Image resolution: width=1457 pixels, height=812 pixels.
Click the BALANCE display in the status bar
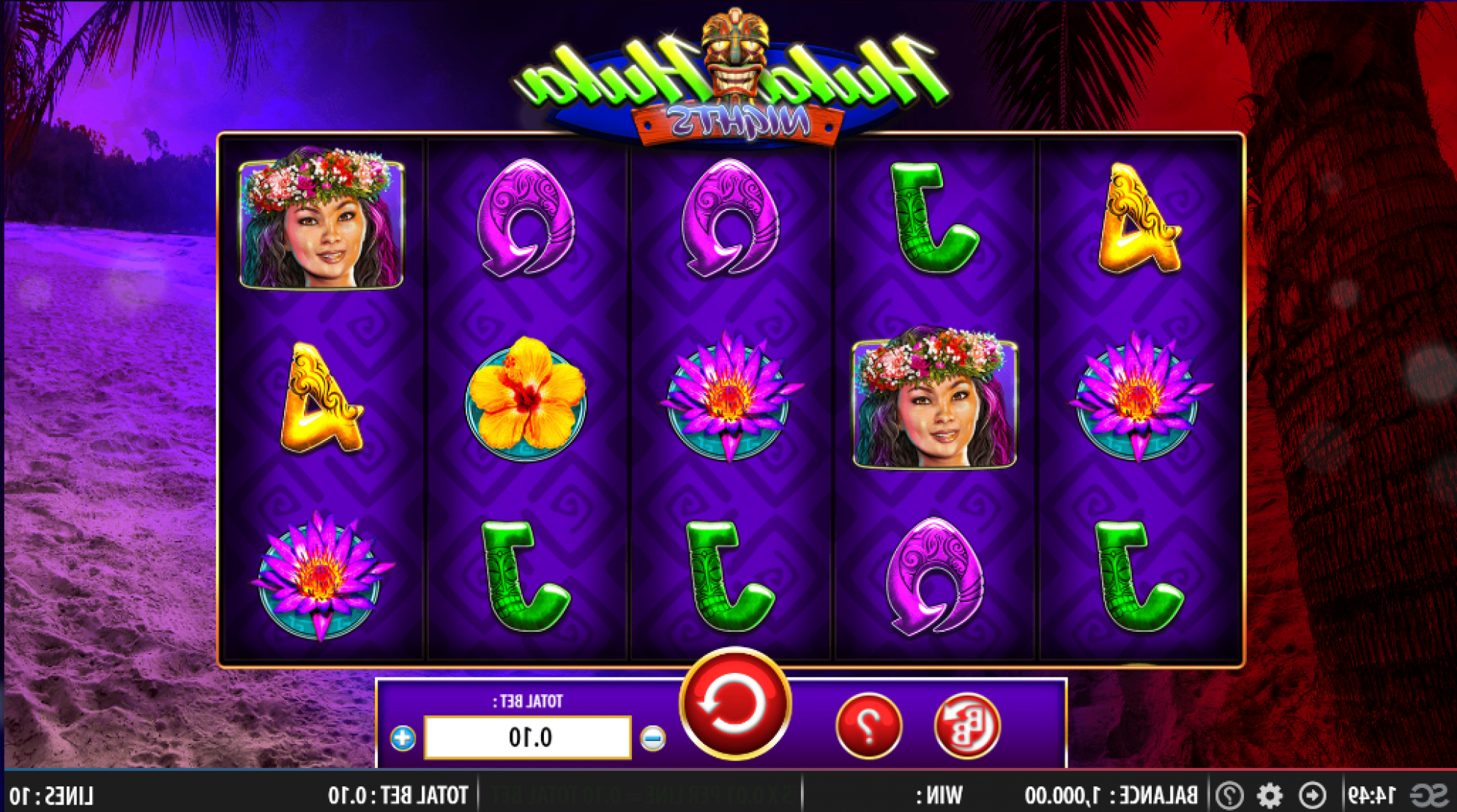pyautogui.click(x=1111, y=795)
